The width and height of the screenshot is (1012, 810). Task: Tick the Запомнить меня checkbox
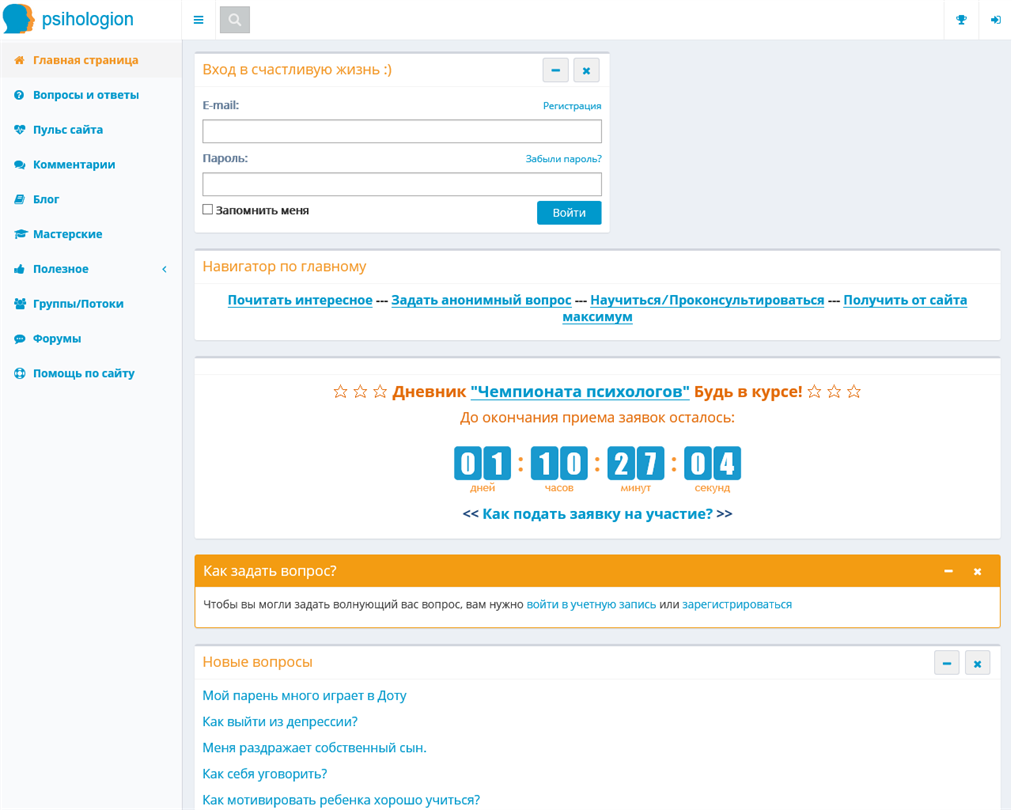point(208,209)
